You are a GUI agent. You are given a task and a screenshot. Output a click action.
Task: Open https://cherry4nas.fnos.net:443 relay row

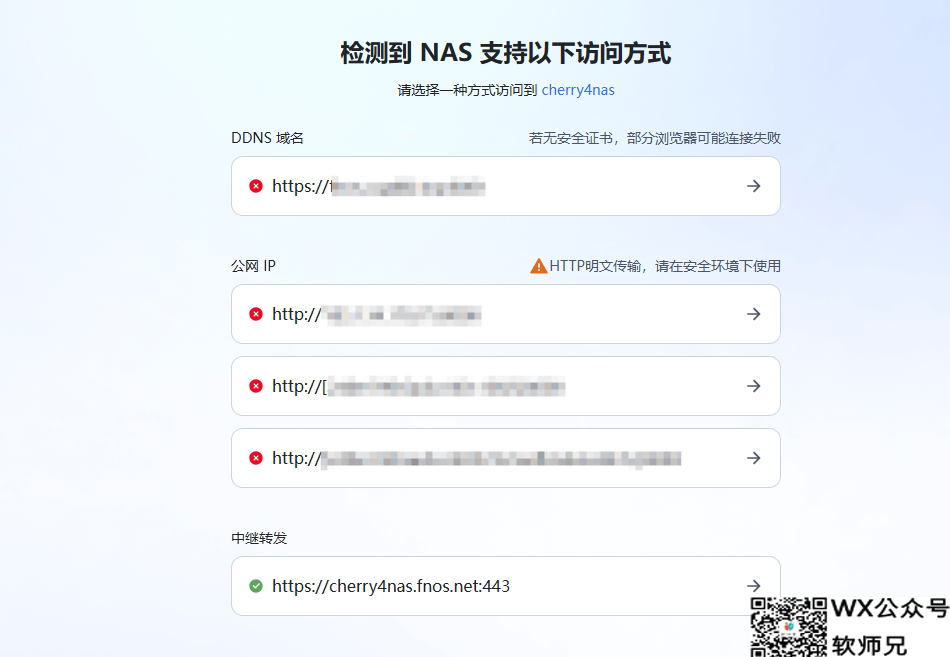coord(505,586)
